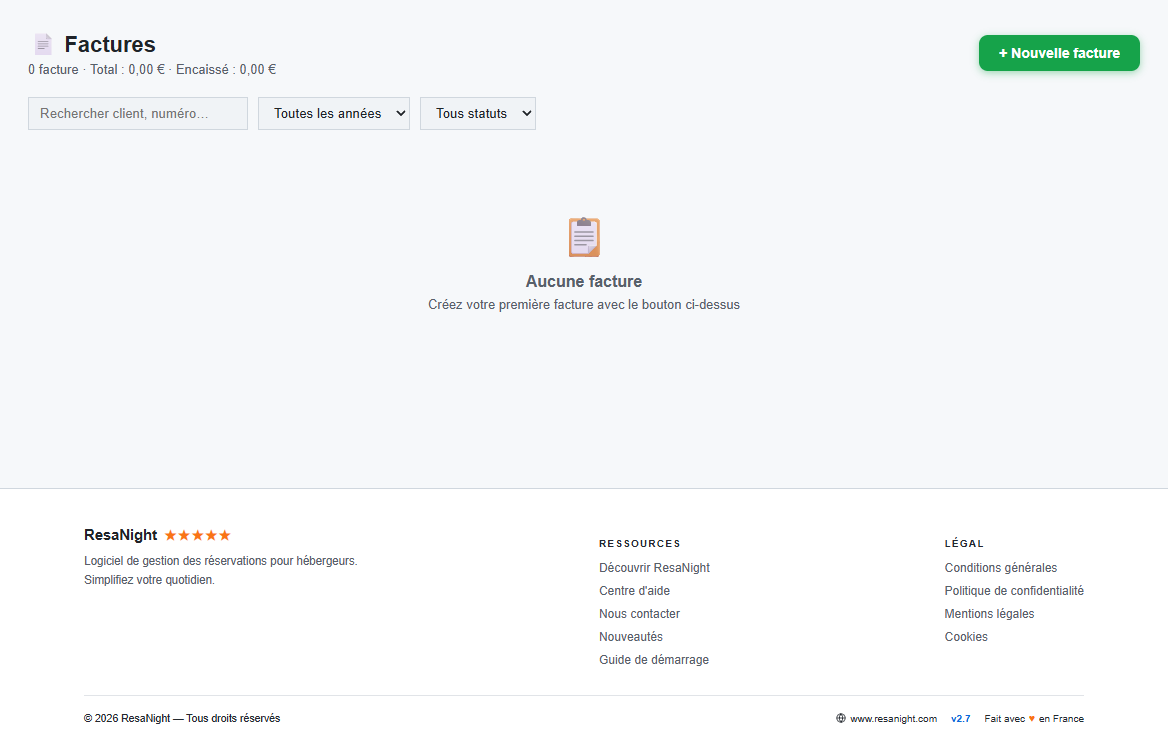This screenshot has width=1168, height=746.
Task: View the Nouveautés page
Action: (x=630, y=637)
